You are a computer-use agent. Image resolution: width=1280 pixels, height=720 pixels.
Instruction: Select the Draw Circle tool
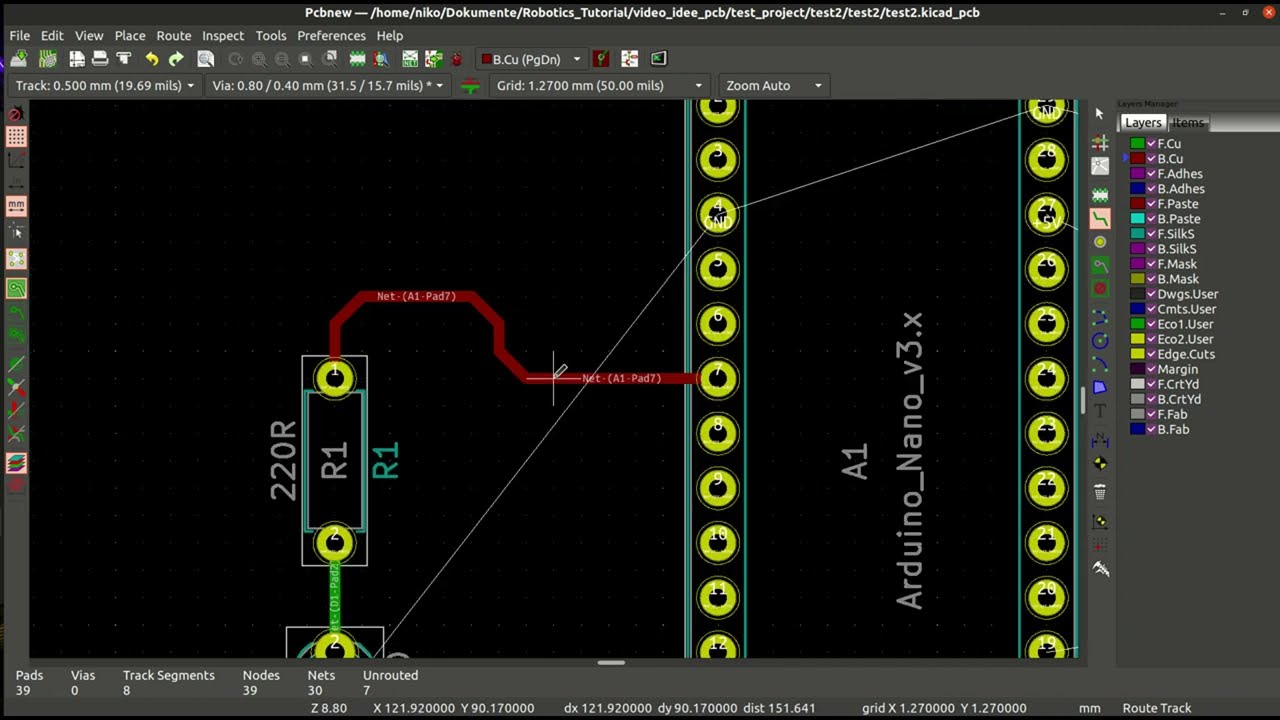coord(1100,341)
